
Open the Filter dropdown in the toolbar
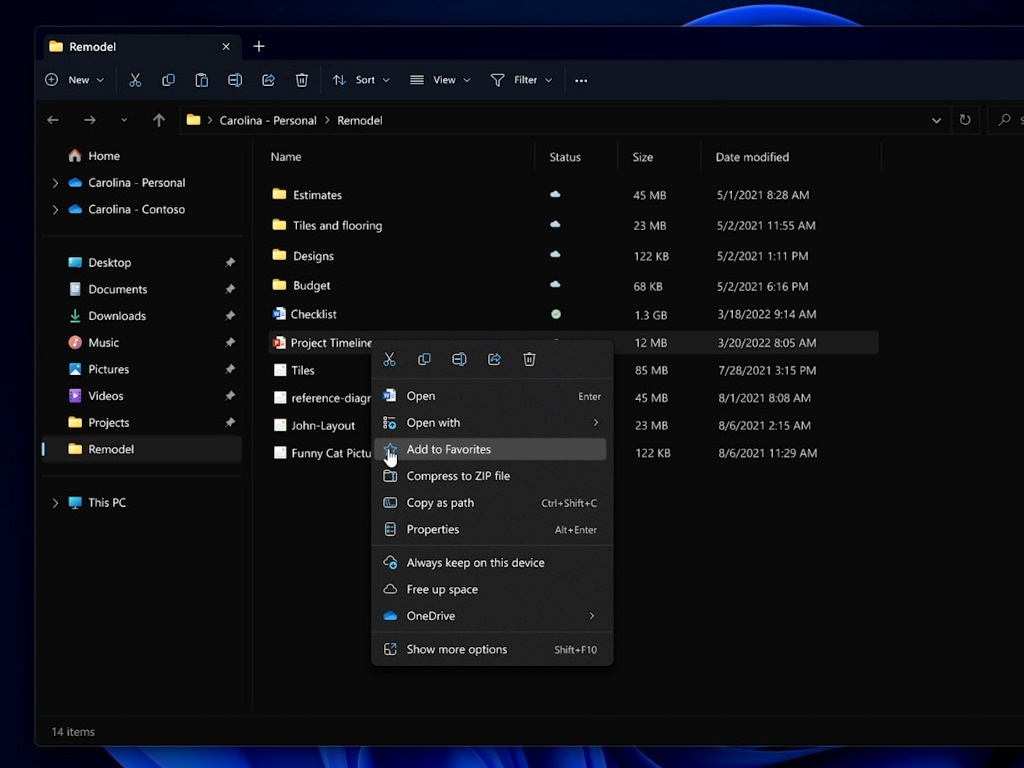[521, 80]
